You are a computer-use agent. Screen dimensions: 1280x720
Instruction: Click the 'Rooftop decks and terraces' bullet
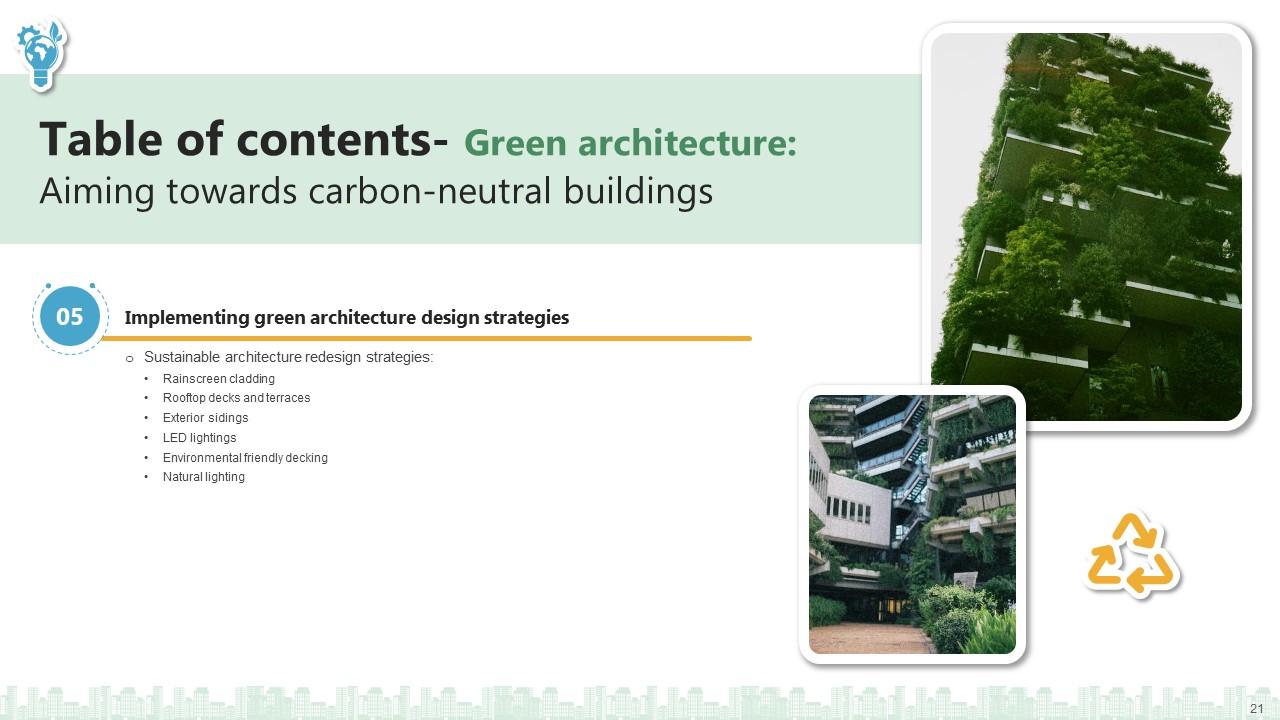click(236, 398)
